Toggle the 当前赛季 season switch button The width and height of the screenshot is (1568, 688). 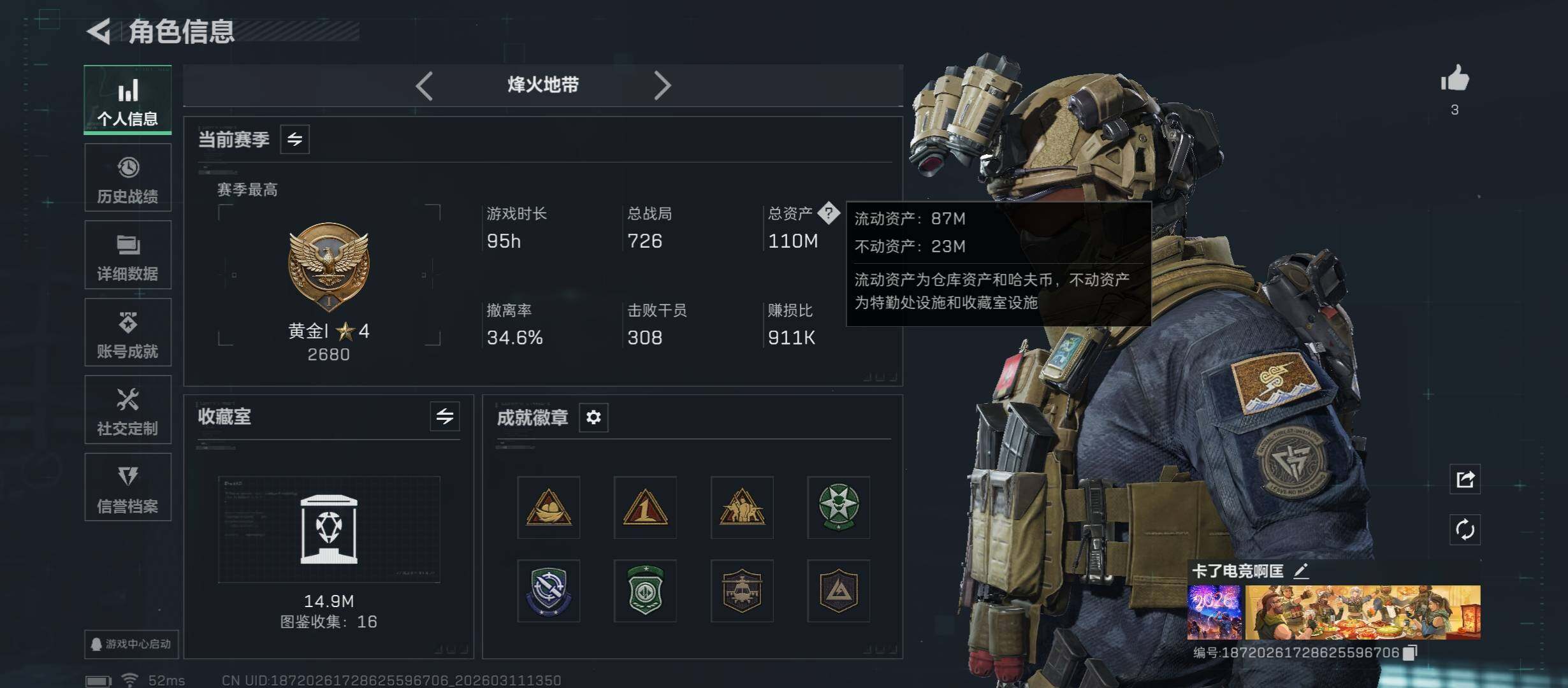point(294,140)
